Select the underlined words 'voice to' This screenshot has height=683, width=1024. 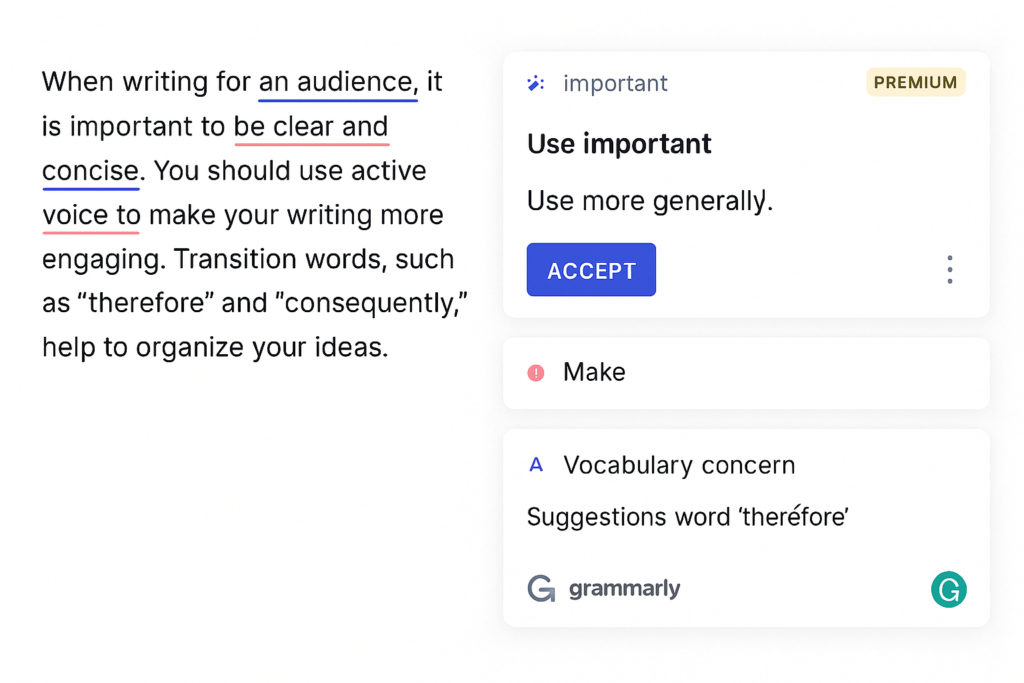click(90, 215)
